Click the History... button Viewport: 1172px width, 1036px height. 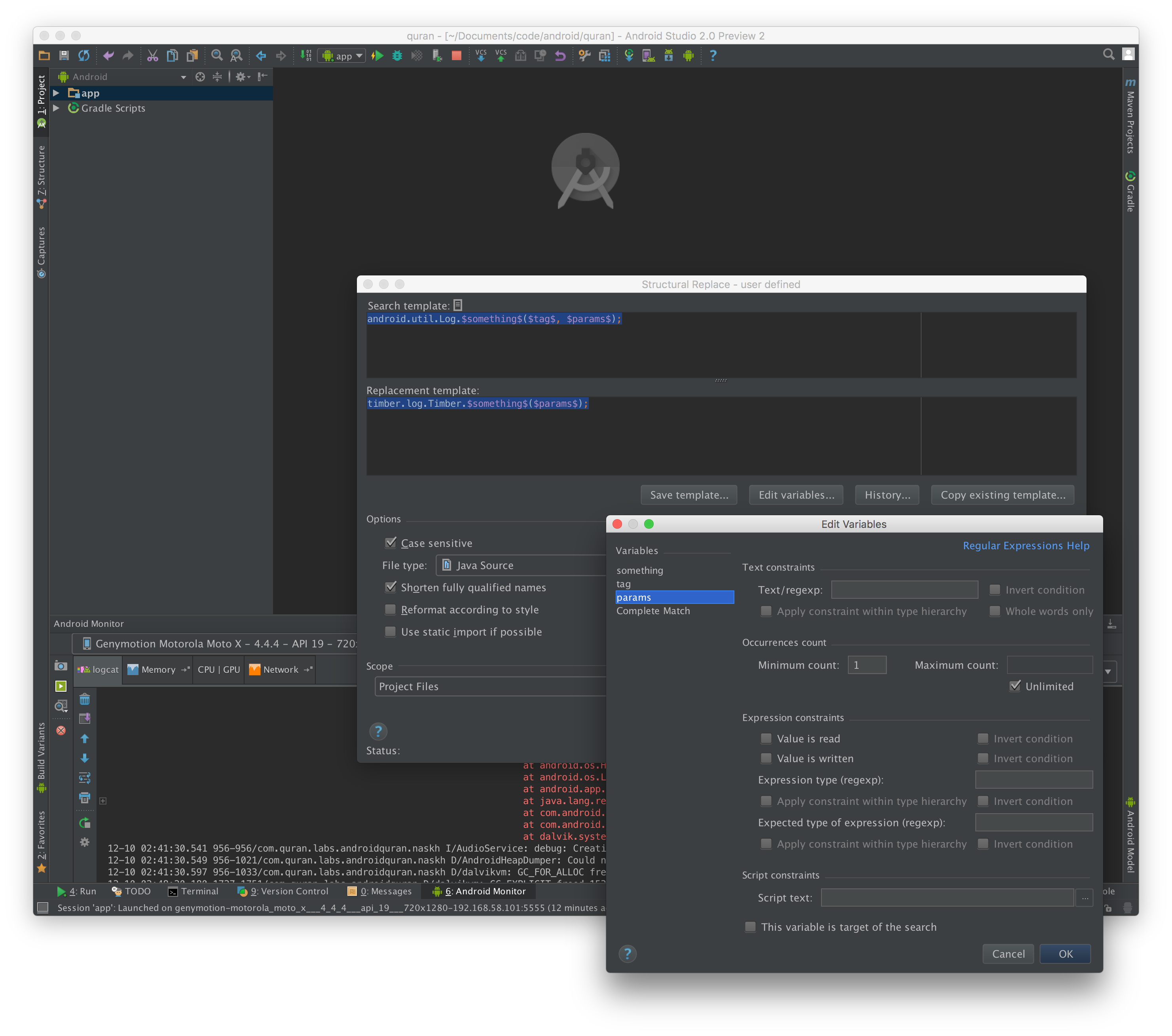(x=887, y=494)
